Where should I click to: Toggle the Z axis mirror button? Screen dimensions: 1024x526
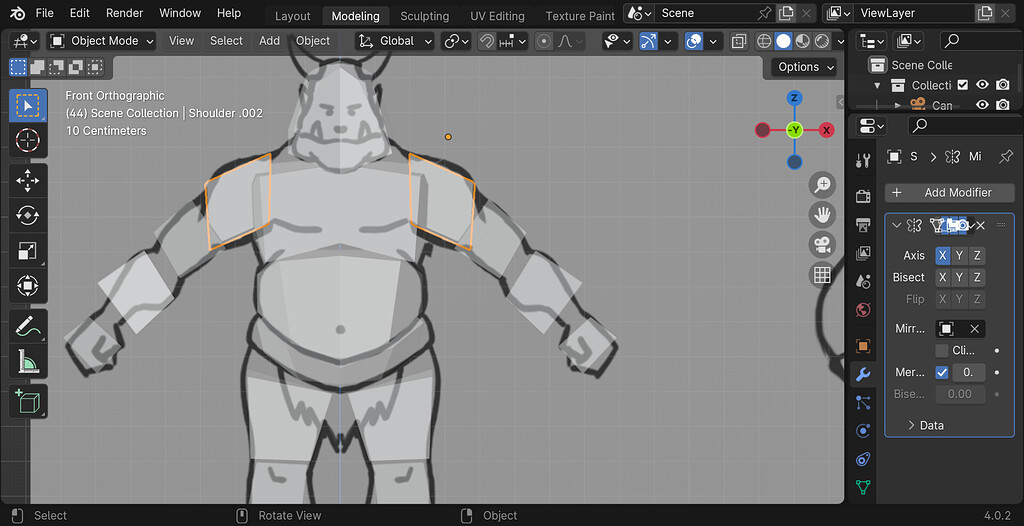tap(977, 255)
